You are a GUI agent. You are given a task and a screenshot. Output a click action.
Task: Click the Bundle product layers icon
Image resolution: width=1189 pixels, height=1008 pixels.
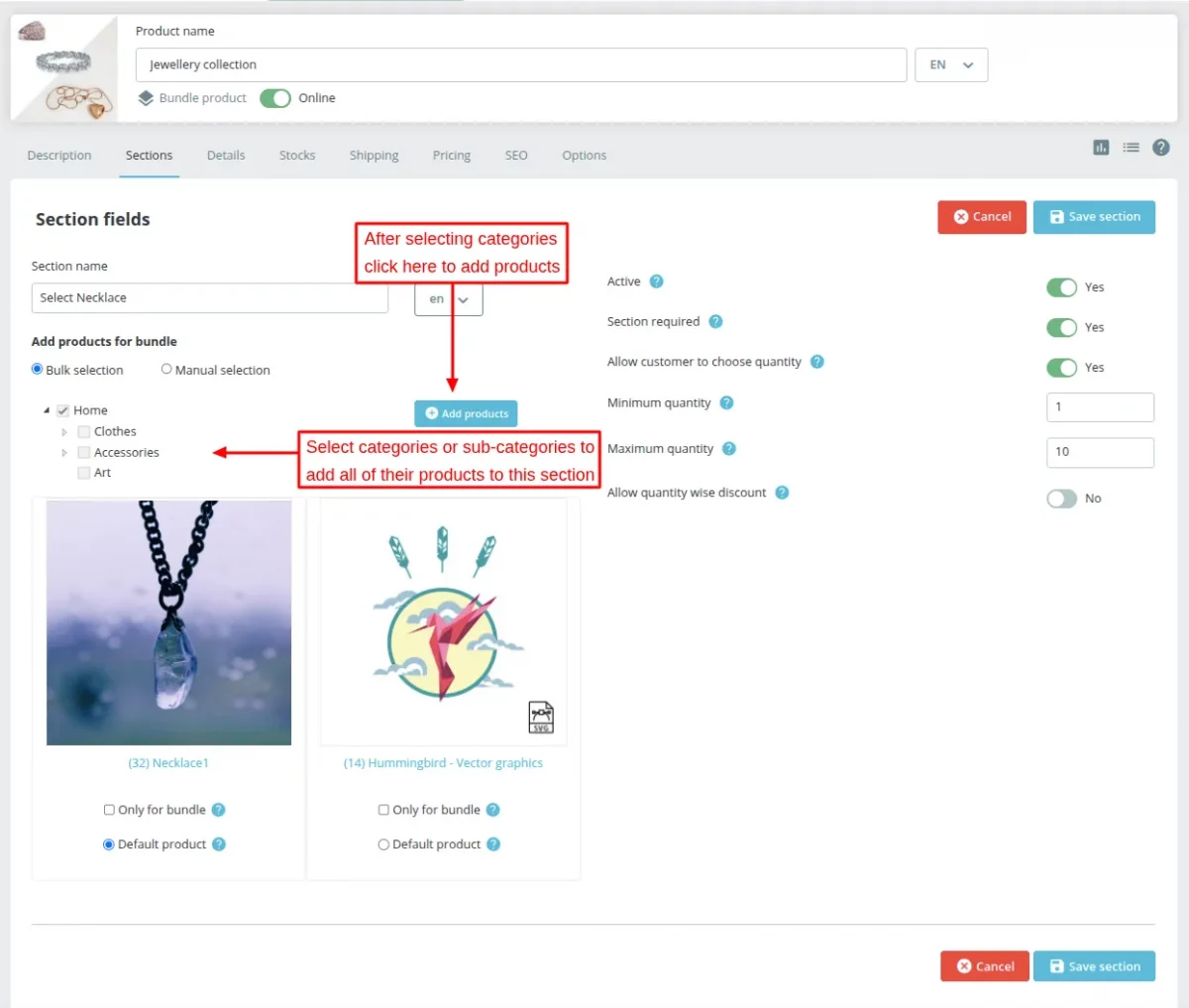(146, 98)
